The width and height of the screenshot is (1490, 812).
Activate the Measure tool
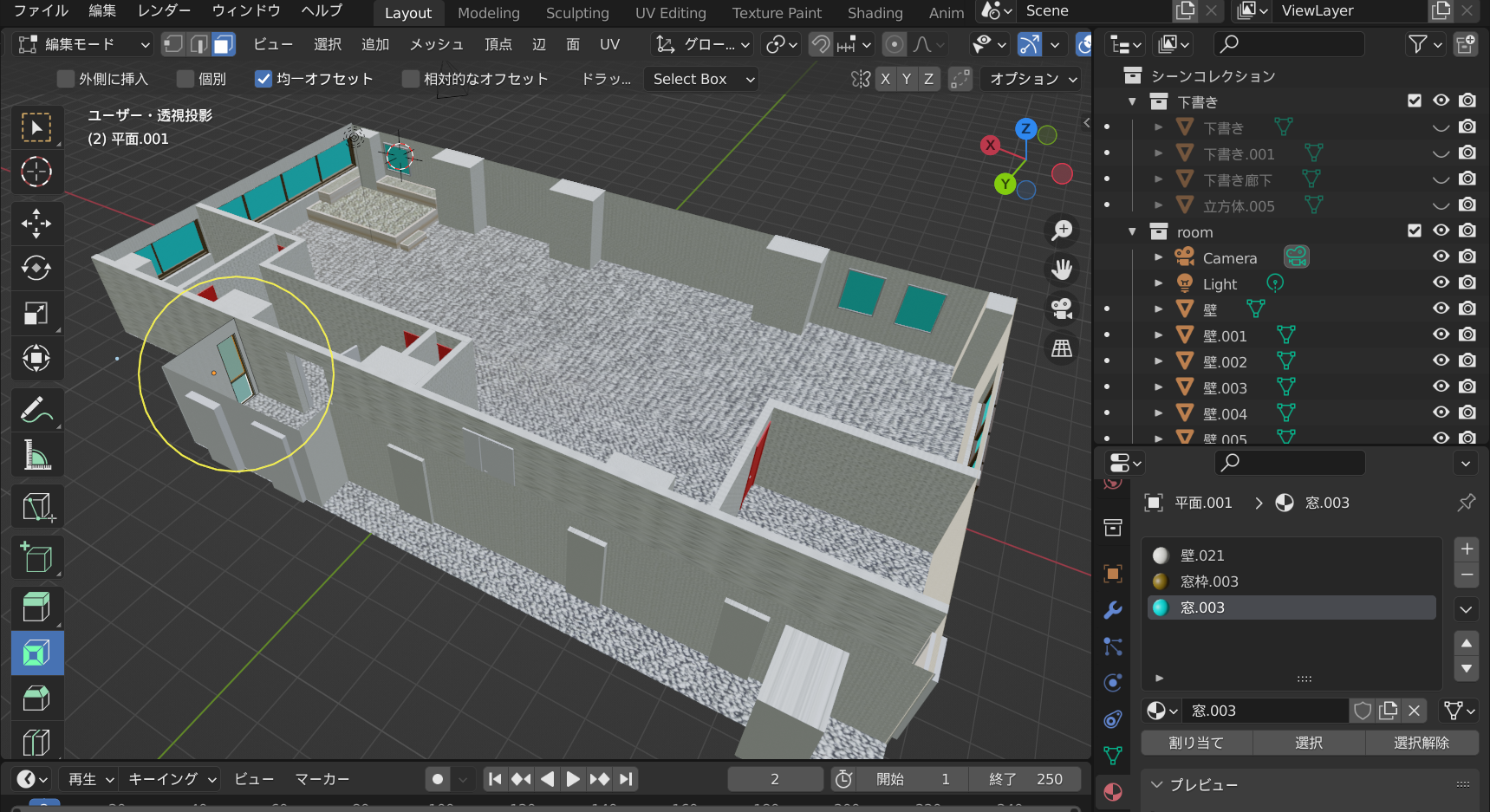point(36,454)
